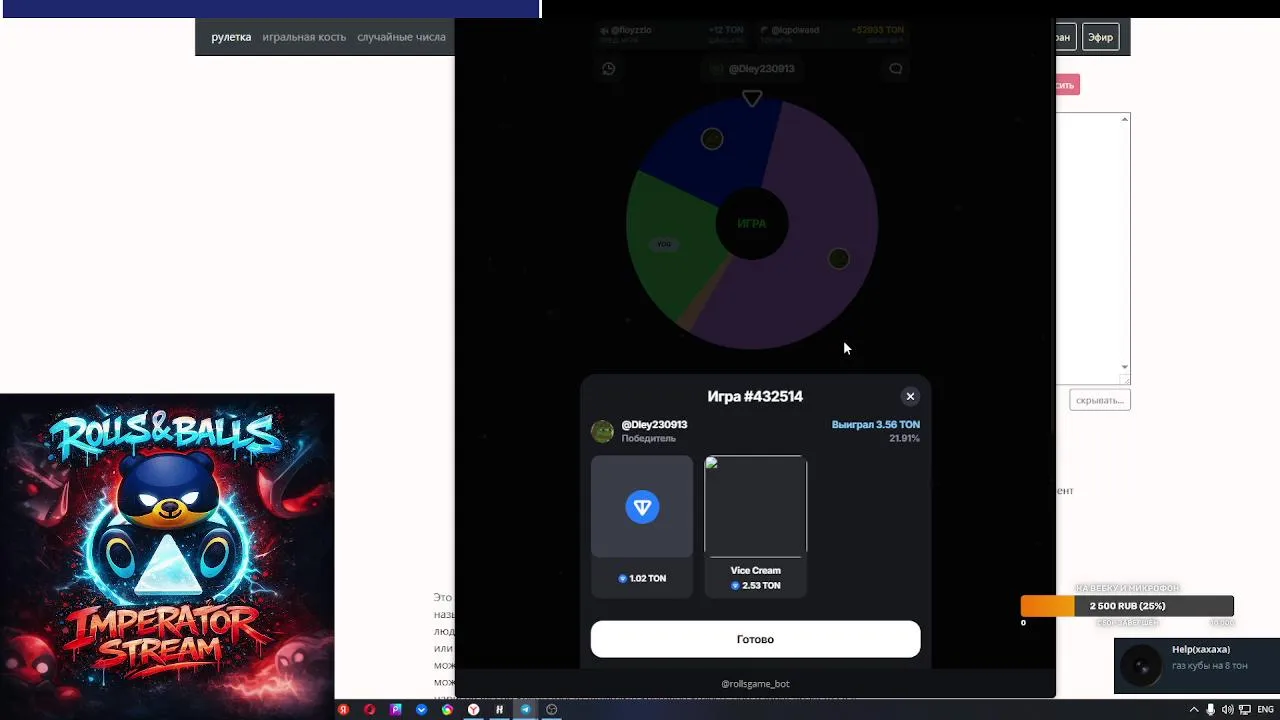
Task: Click the pink button behind the overlay
Action: click(1067, 85)
